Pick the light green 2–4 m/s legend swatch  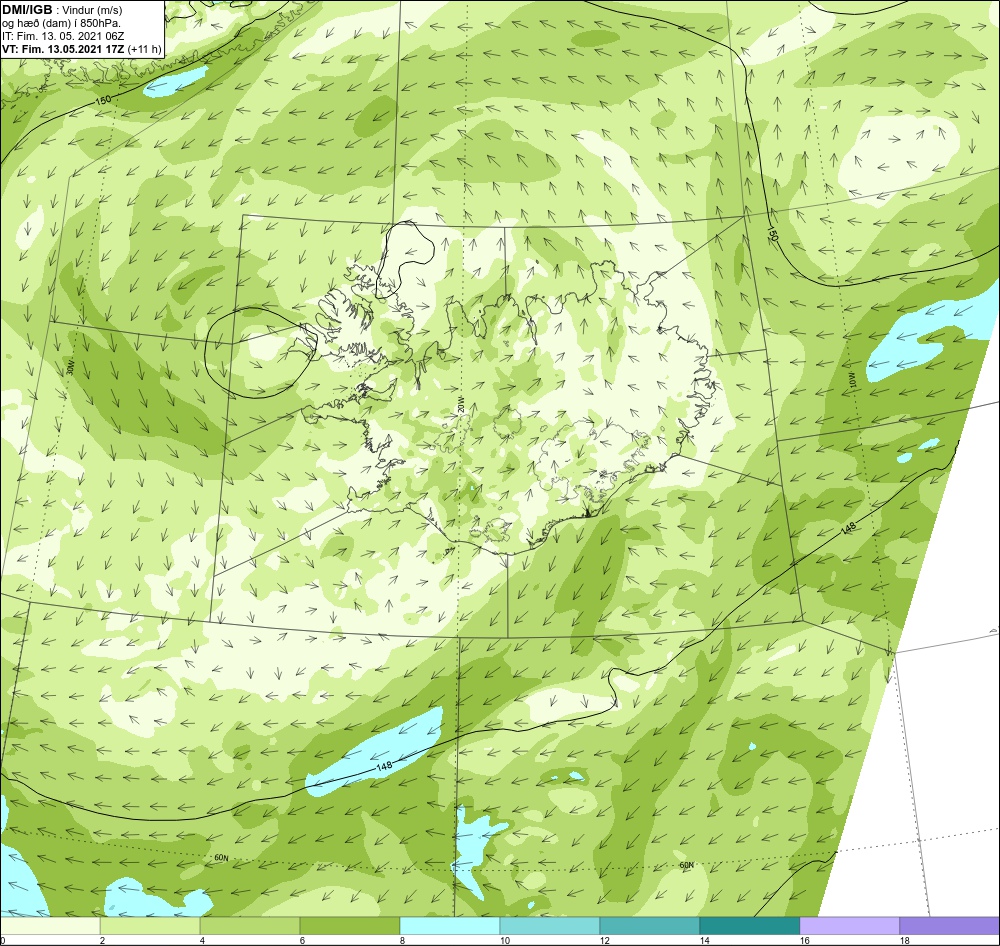point(150,926)
